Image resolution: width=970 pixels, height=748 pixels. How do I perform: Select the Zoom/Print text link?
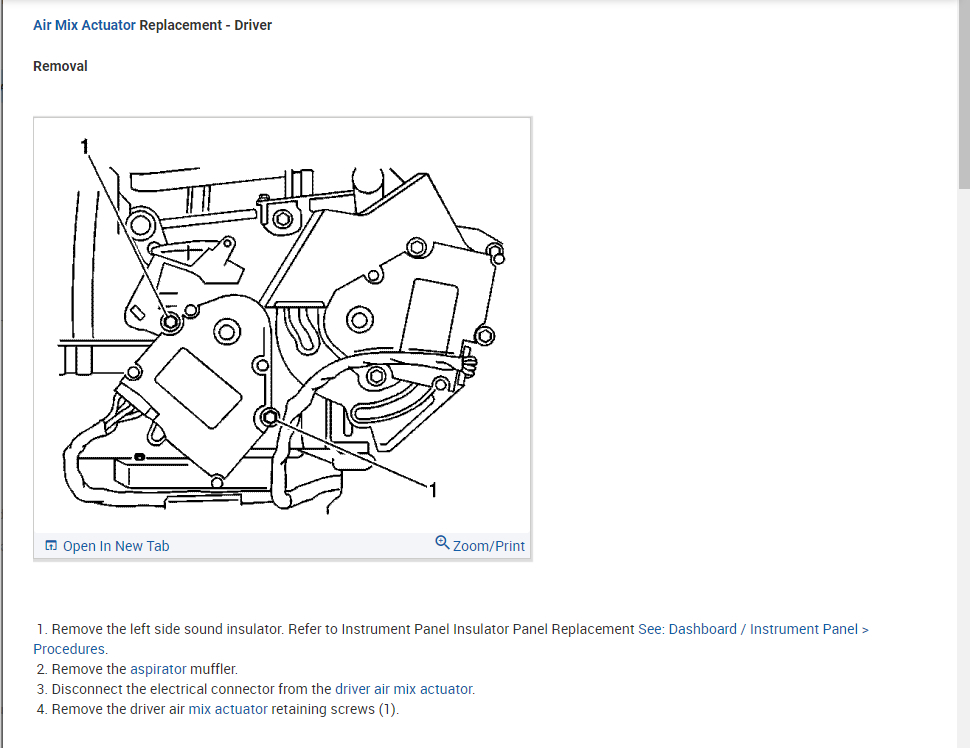(489, 546)
